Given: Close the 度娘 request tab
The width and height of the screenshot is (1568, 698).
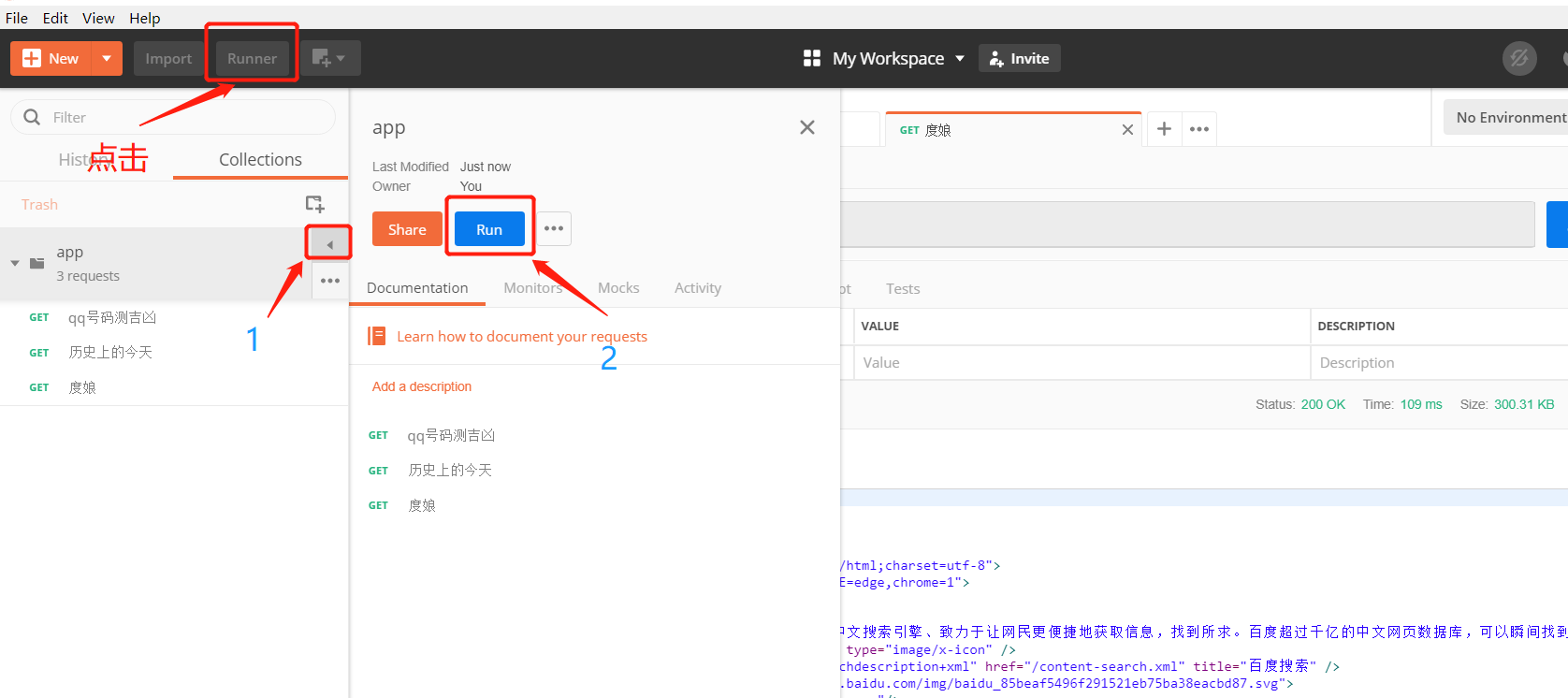Looking at the screenshot, I should tap(1127, 130).
